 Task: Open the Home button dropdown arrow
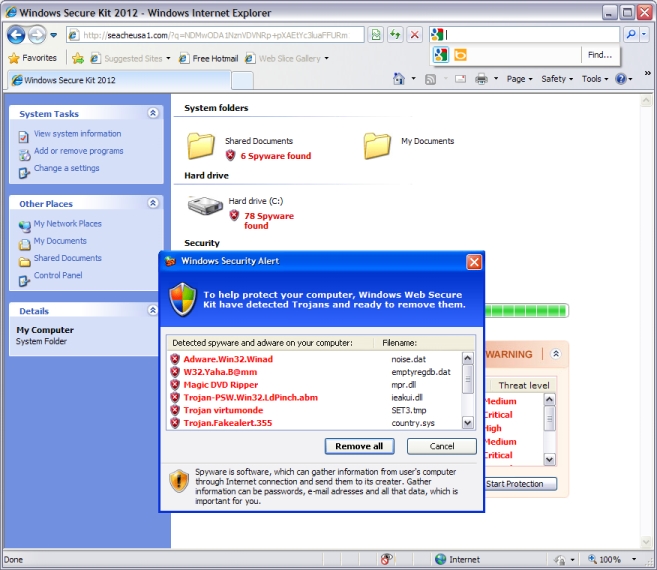tap(414, 79)
